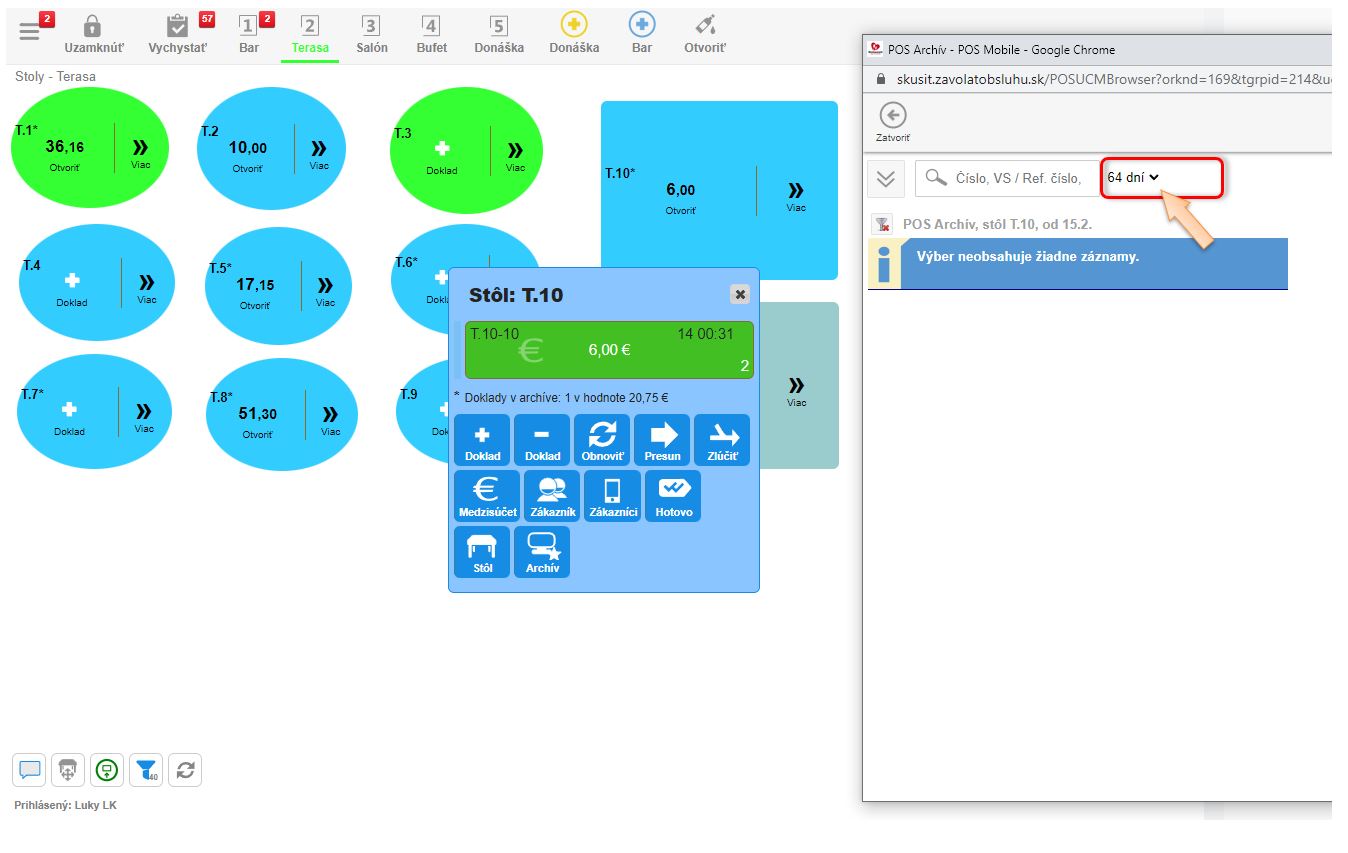This screenshot has width=1348, height=853.
Task: Switch to the Bufet tab
Action: [431, 34]
